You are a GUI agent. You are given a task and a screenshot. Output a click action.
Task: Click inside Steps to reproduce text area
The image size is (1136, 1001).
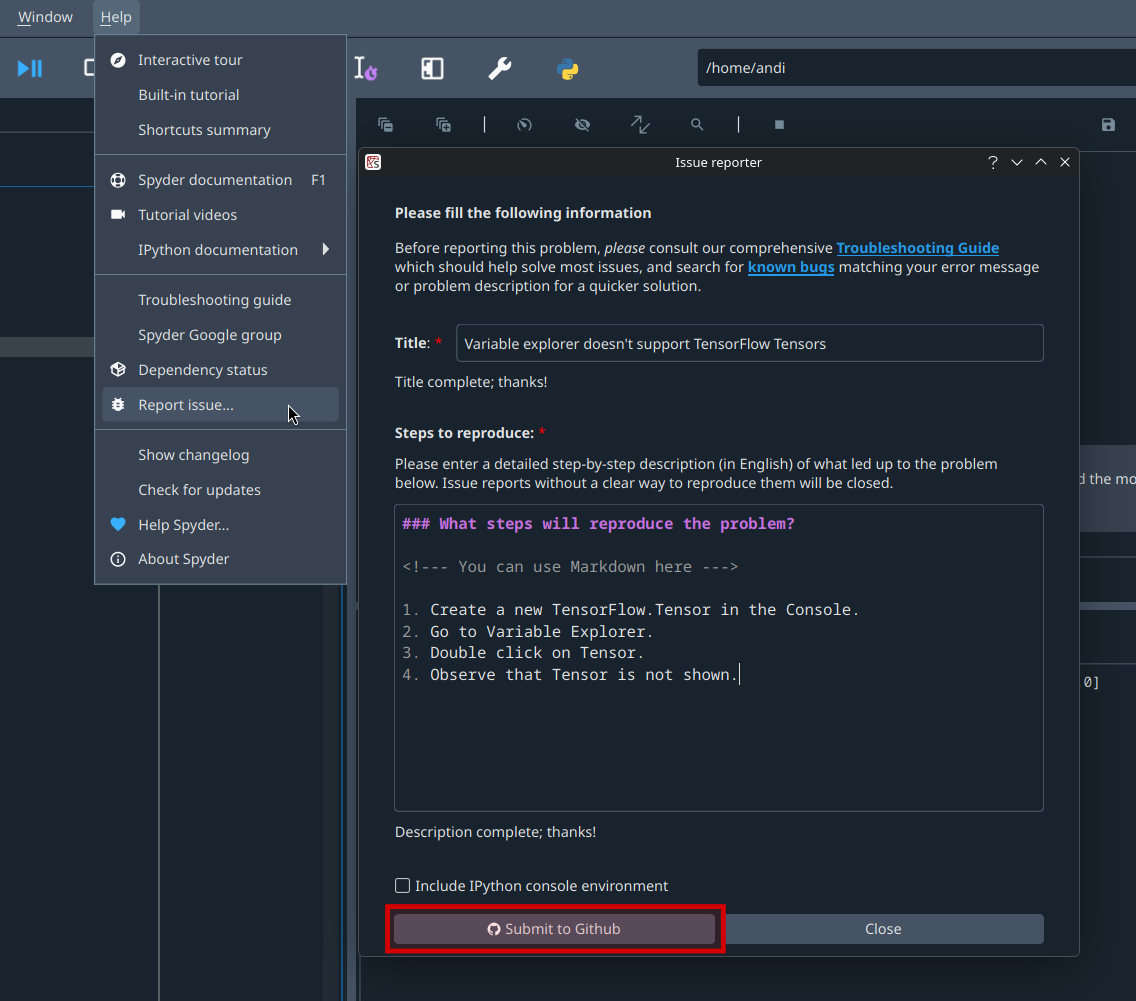[719, 658]
